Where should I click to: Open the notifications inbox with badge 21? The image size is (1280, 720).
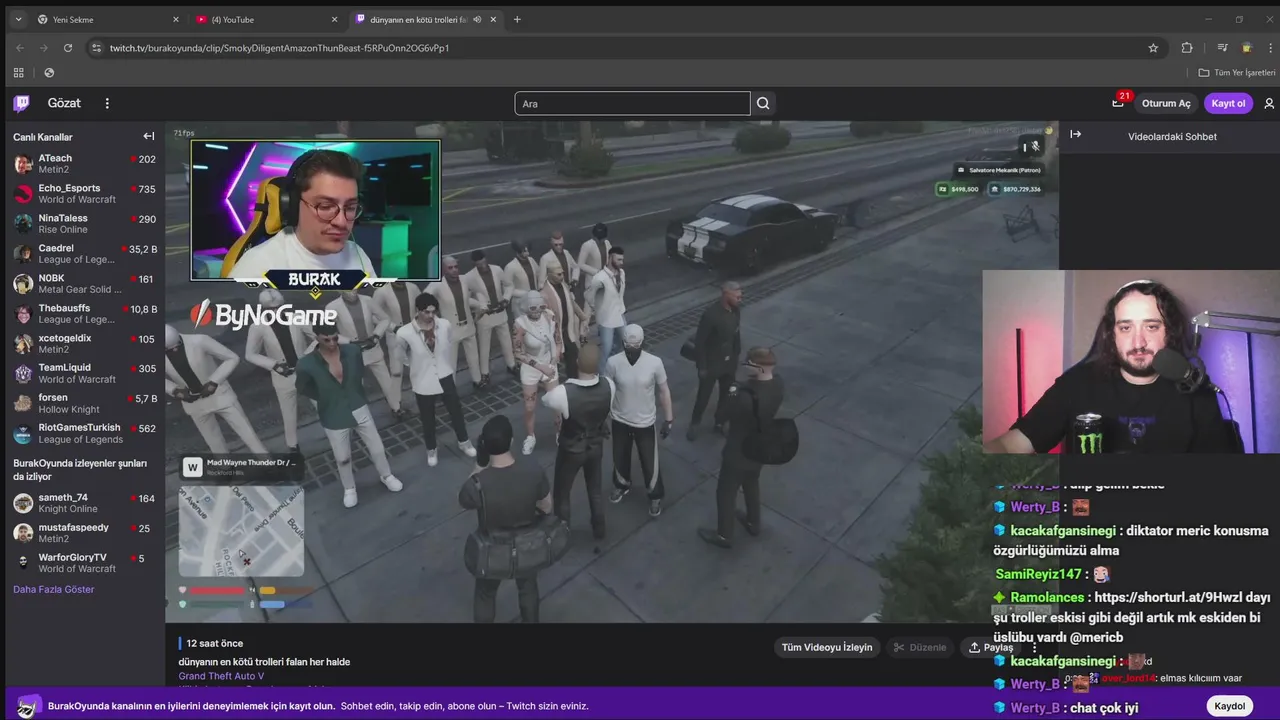[x=1118, y=103]
